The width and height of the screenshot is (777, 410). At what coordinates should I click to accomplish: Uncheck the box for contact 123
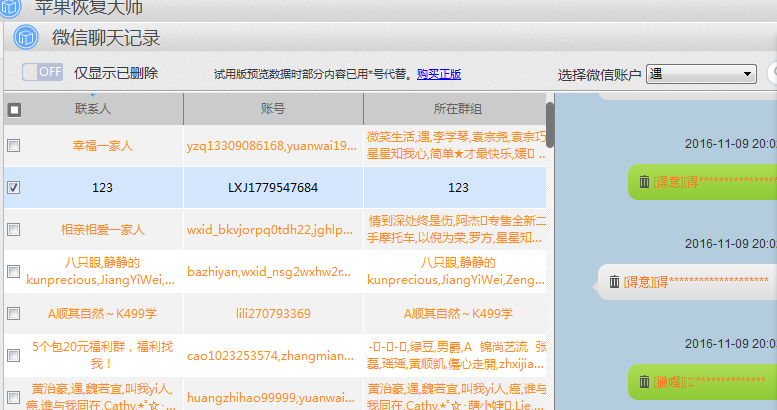click(x=14, y=187)
